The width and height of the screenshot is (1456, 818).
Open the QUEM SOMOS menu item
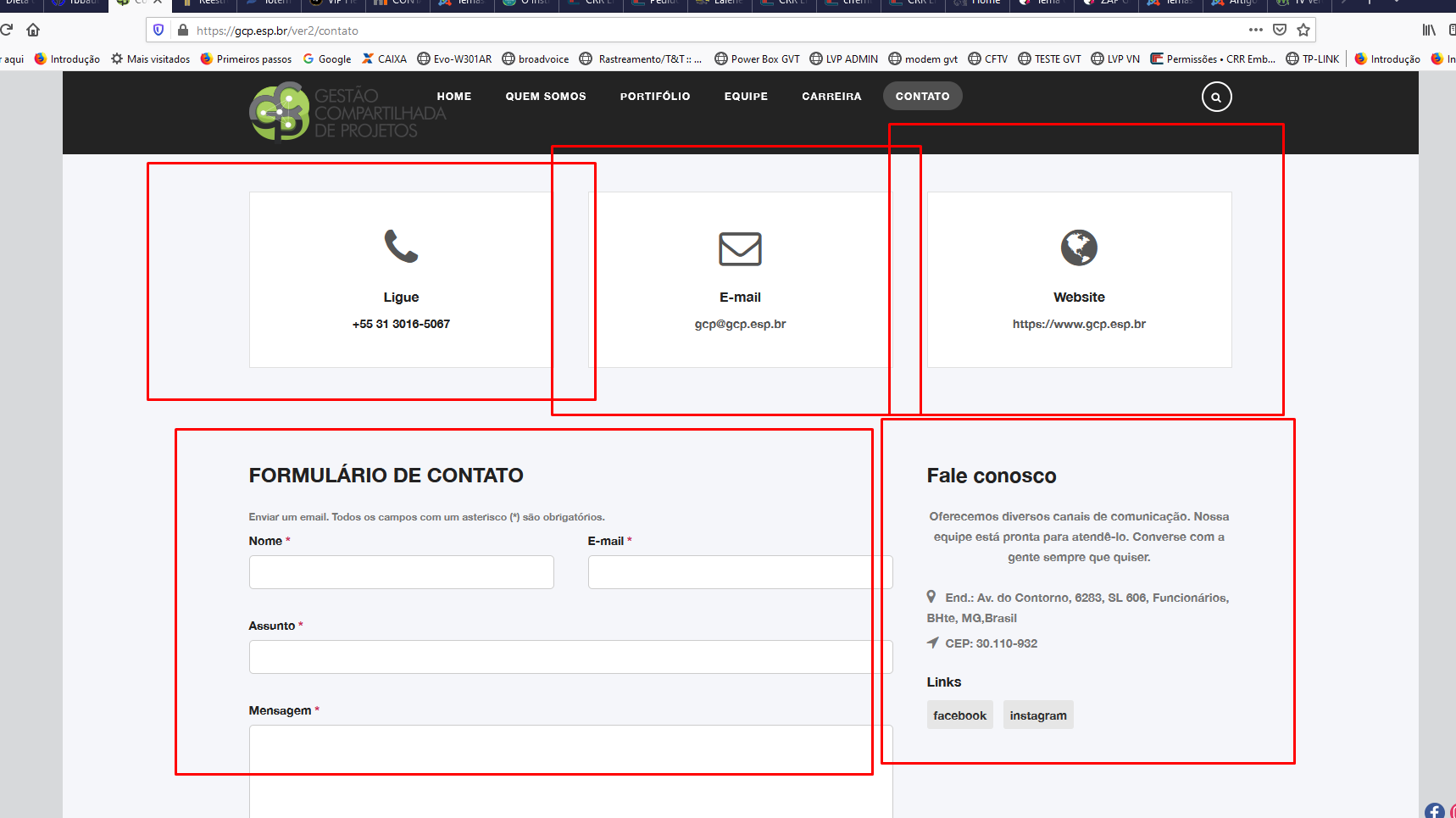(546, 97)
